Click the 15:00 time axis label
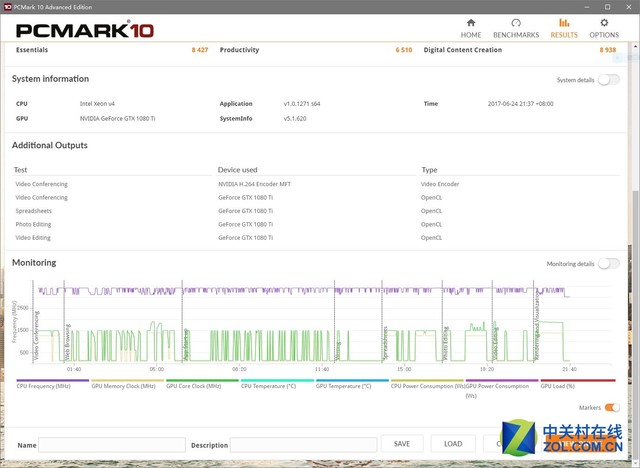This screenshot has width=640, height=468. point(404,369)
